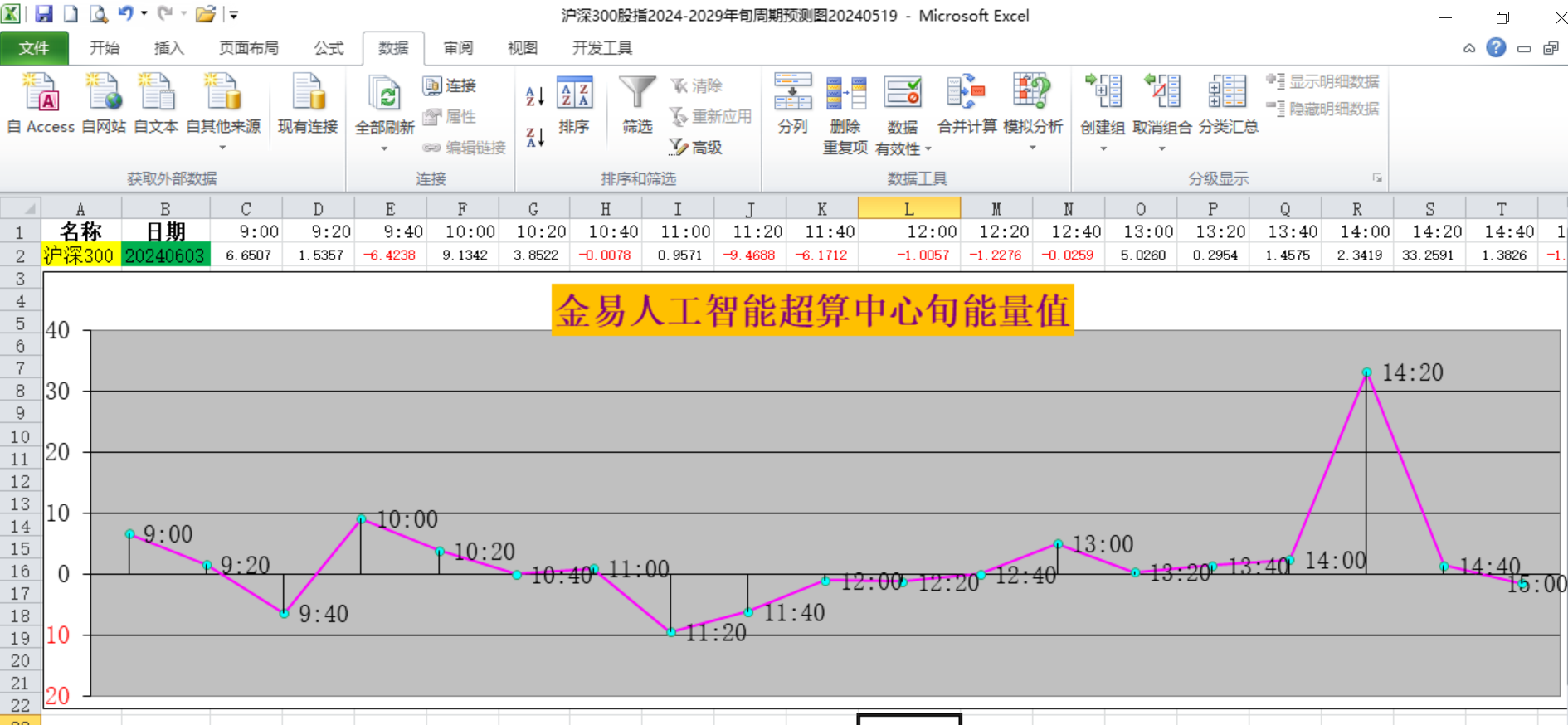This screenshot has height=725, width=1568.
Task: Click the Refresh All (全部刷新) icon
Action: point(384,95)
